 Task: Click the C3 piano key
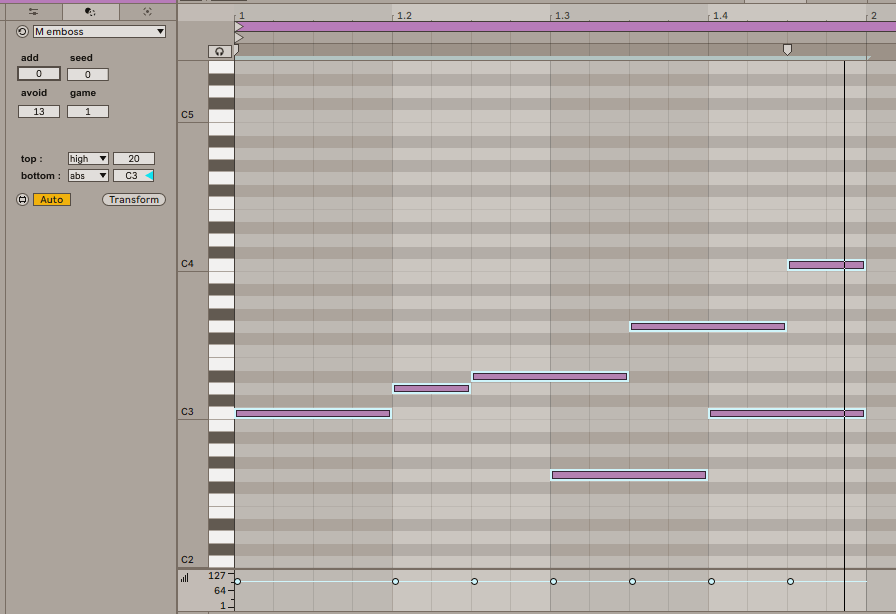(x=220, y=413)
